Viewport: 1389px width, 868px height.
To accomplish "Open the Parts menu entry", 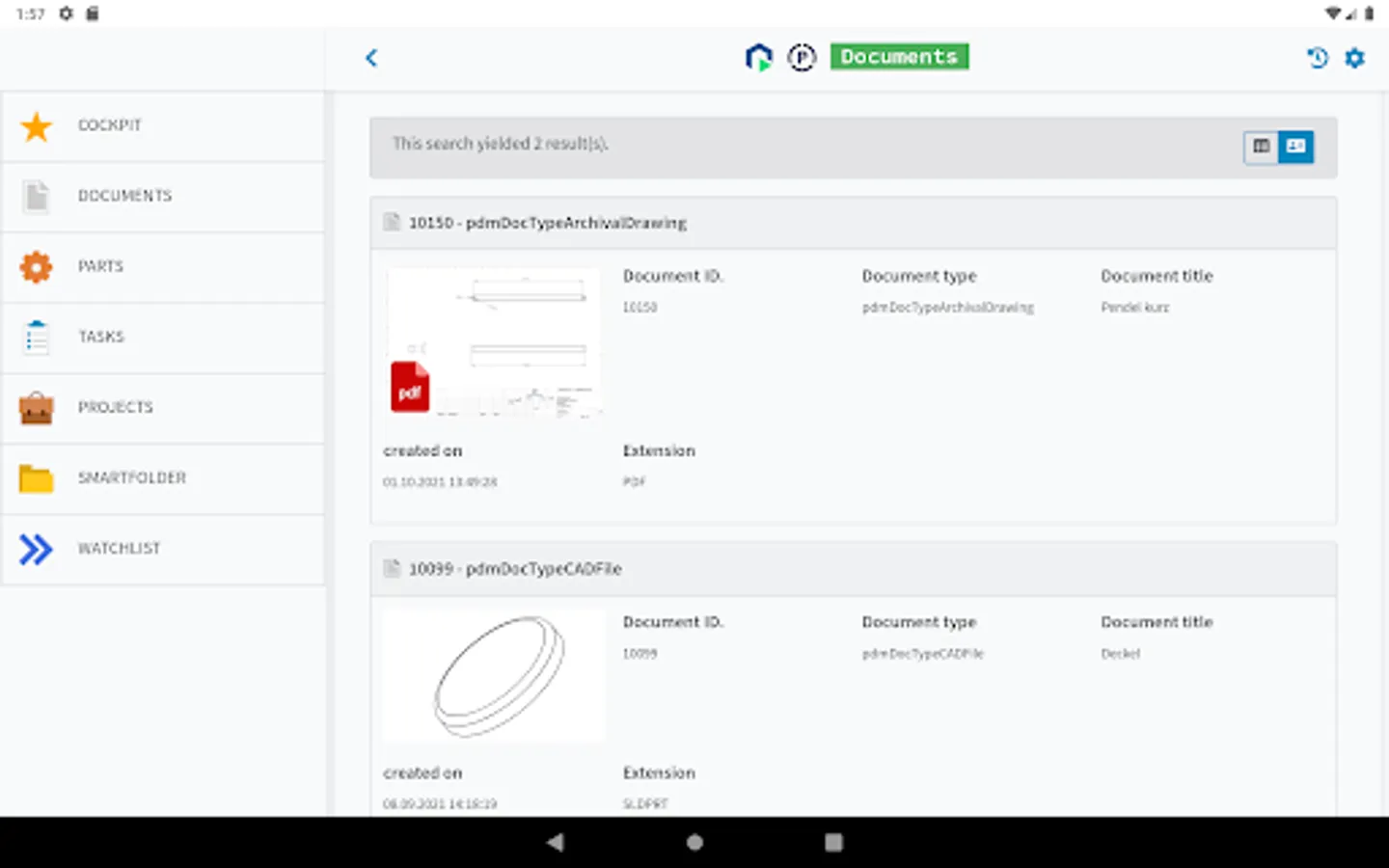I will coord(163,267).
